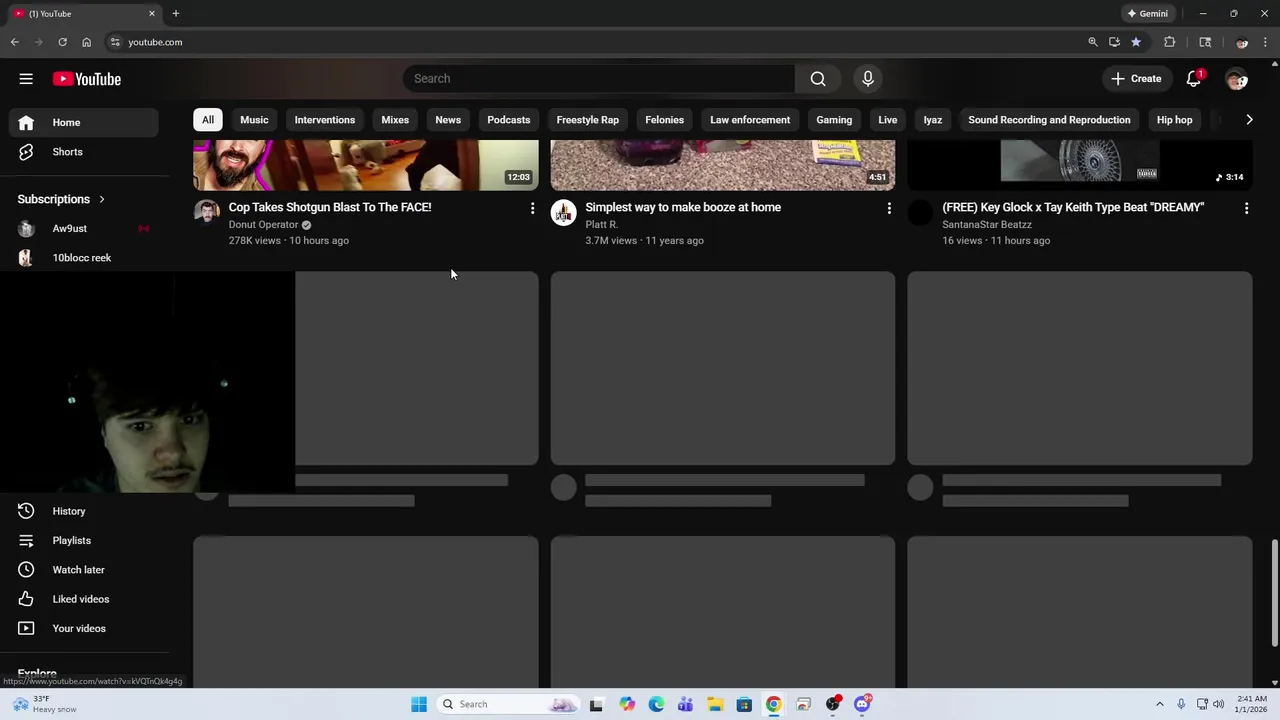Viewport: 1280px width, 720px height.
Task: Show more filter chips with right arrow
Action: 1249,120
